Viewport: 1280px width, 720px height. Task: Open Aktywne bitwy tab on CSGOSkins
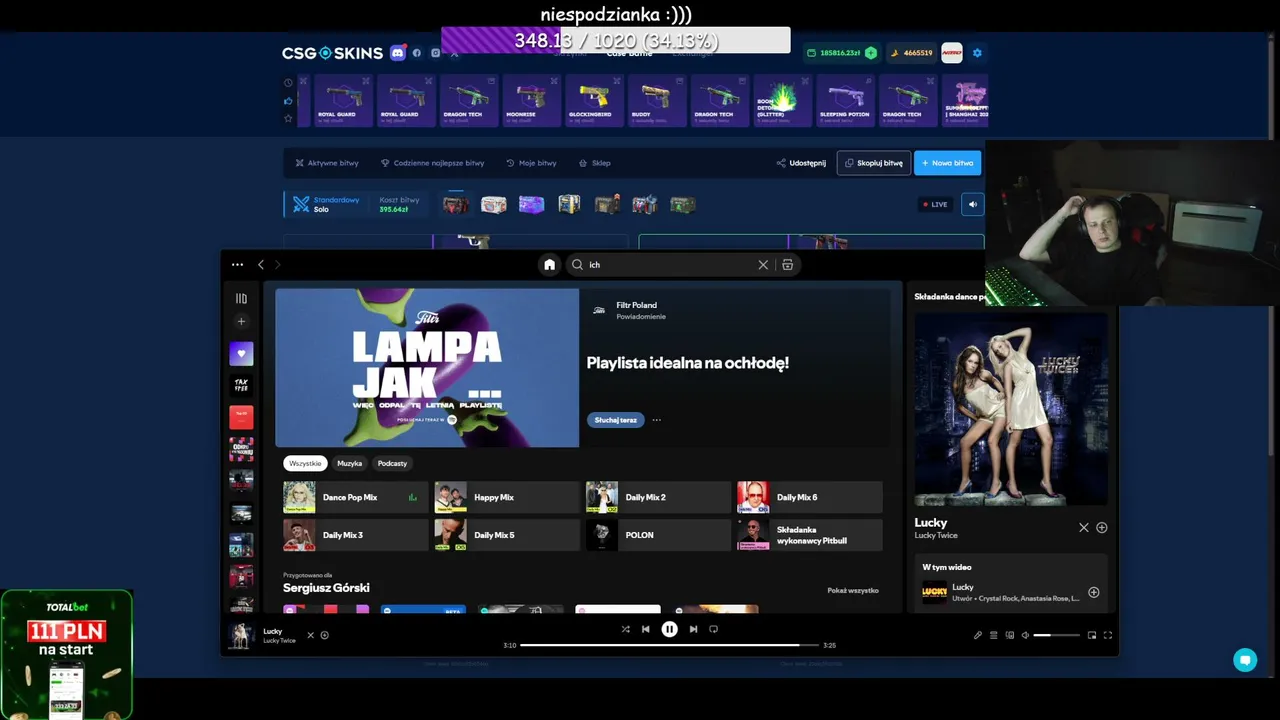pyautogui.click(x=327, y=163)
